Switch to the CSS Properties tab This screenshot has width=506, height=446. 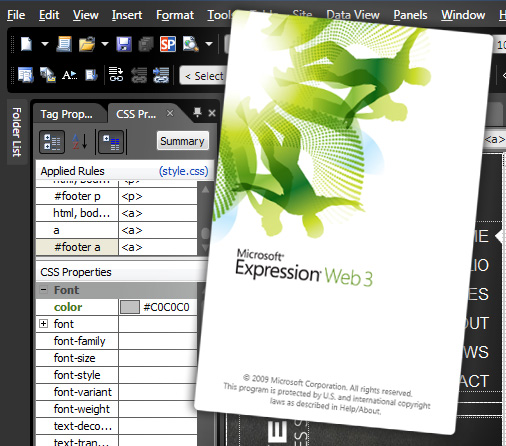[x=136, y=114]
